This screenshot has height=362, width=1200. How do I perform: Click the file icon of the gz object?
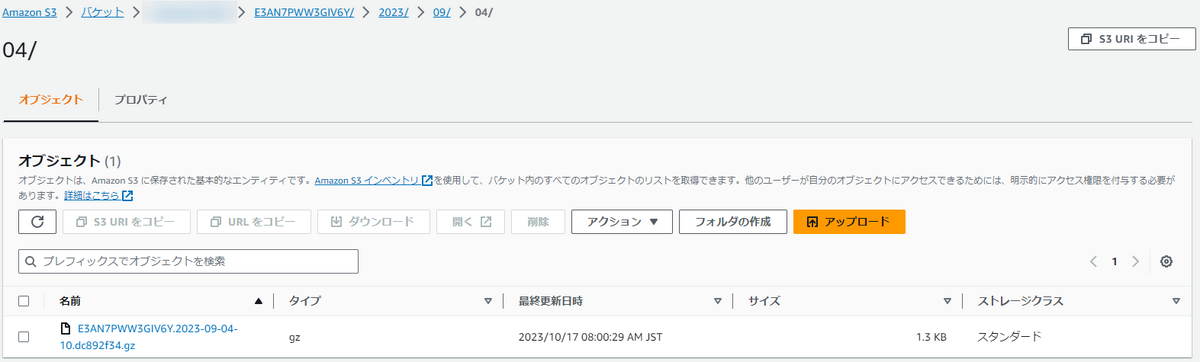pos(66,328)
